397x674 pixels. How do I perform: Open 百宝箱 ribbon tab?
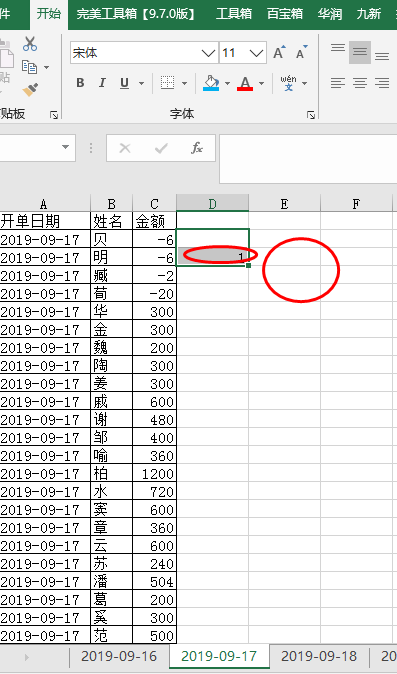click(285, 14)
